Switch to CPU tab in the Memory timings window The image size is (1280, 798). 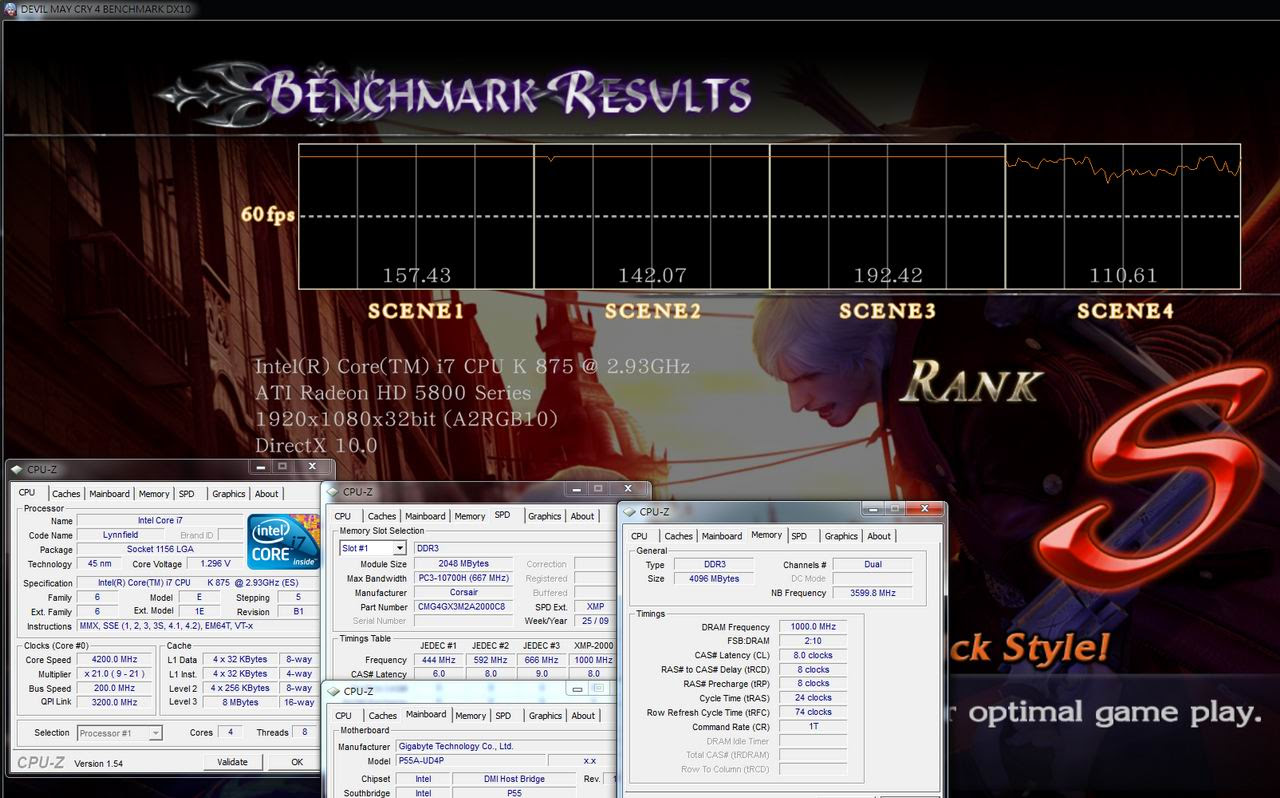click(x=639, y=537)
